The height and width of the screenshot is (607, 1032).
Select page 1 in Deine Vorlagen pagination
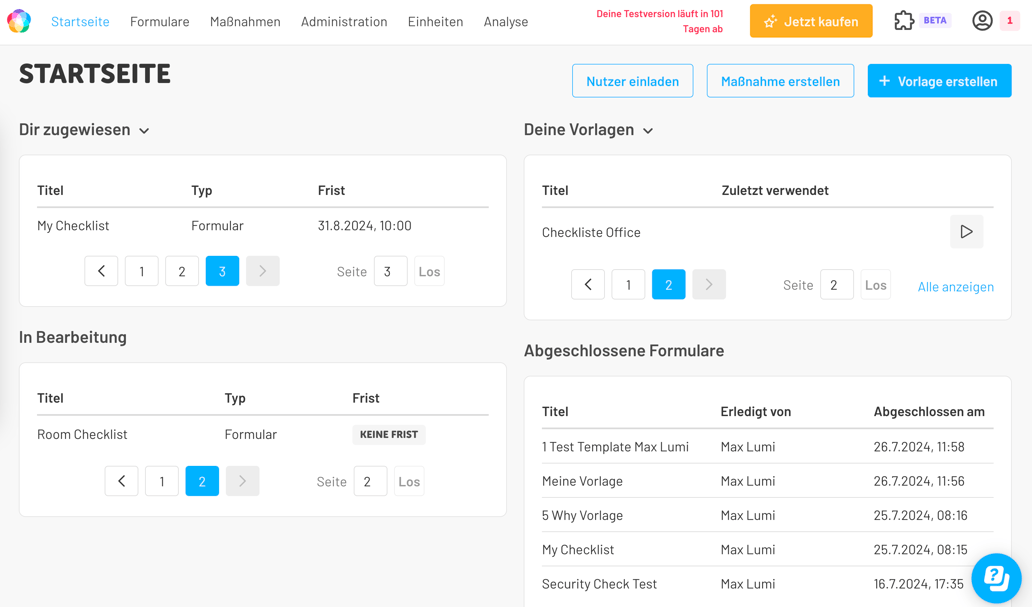coord(628,284)
